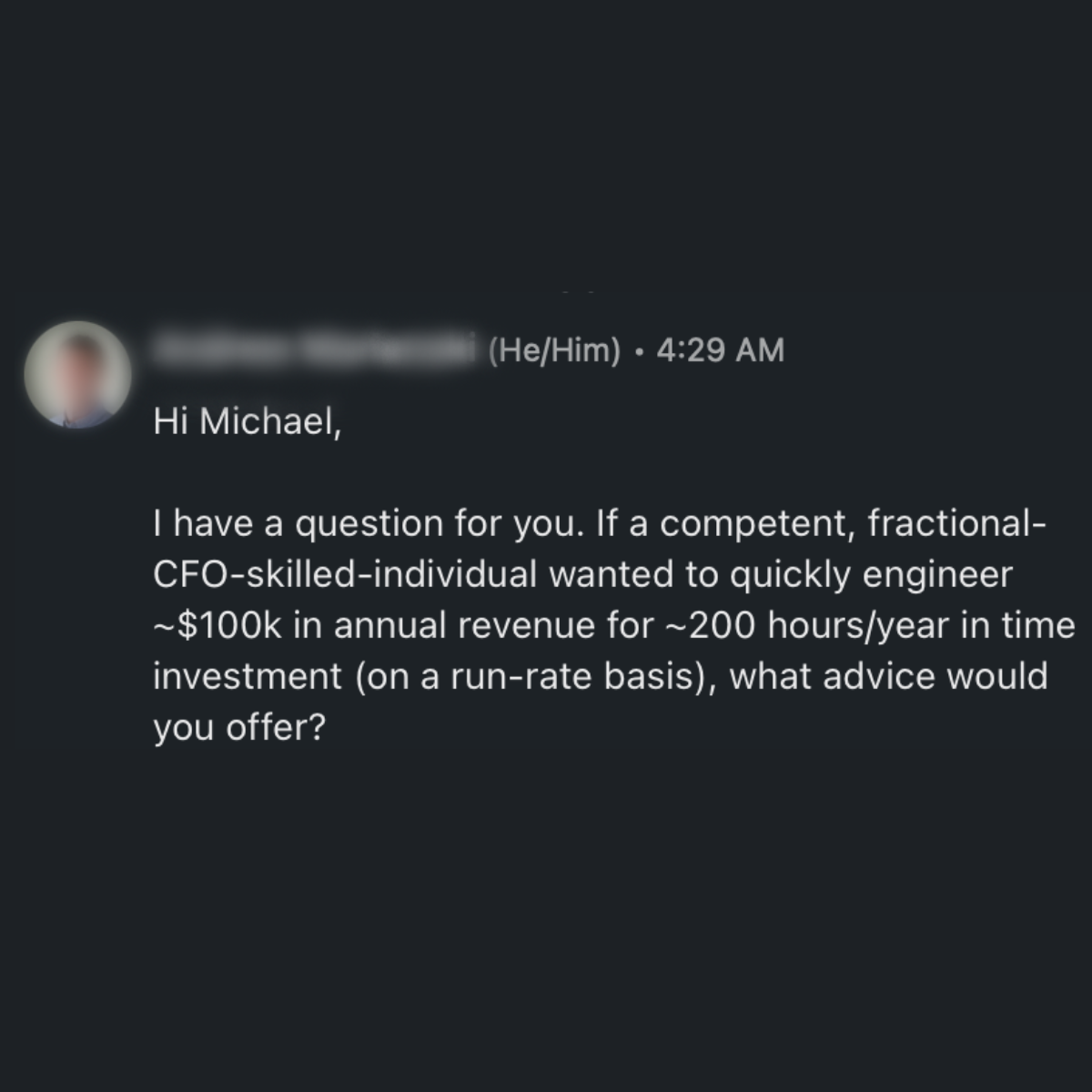Click the word "investment" in the message
This screenshot has width=1092, height=1092.
click(248, 676)
